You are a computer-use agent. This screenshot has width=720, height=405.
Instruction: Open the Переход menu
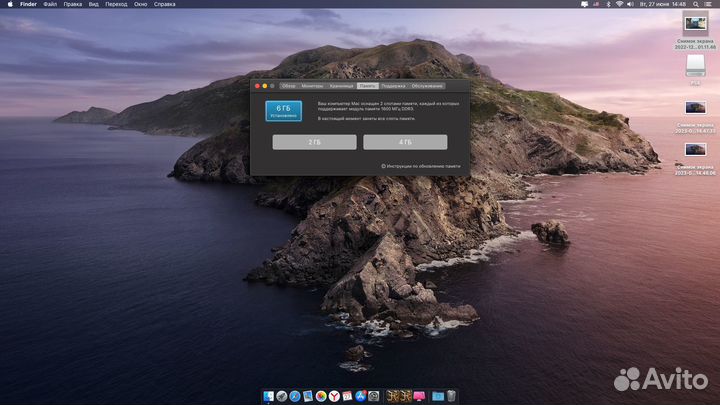point(116,4)
